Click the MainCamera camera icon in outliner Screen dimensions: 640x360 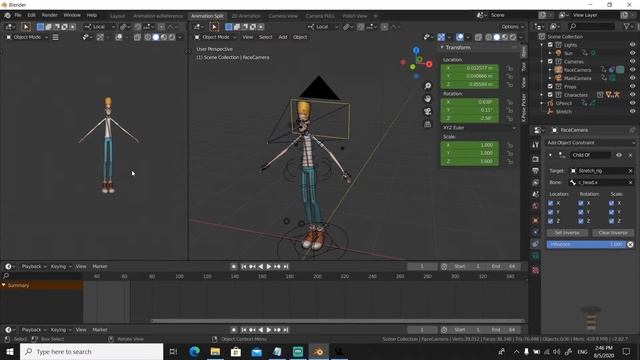[558, 78]
